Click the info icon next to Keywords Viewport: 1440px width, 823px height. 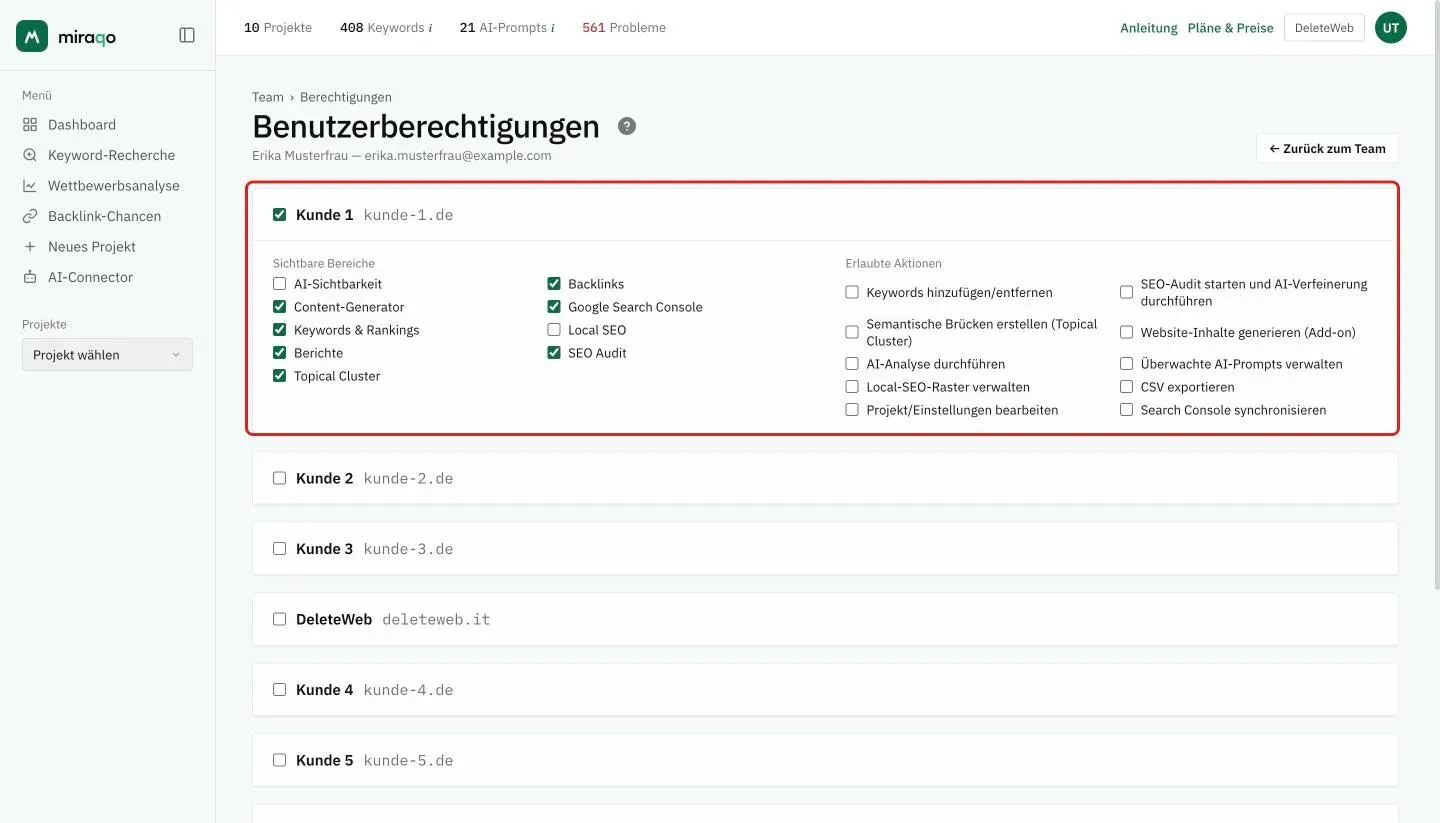(x=430, y=28)
